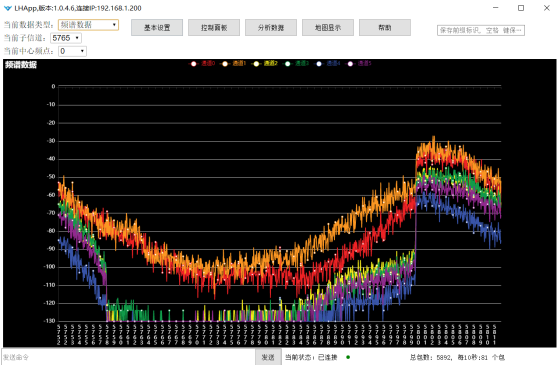Open the 帮助 help button
Screen dimensions: 560x365
click(x=385, y=28)
